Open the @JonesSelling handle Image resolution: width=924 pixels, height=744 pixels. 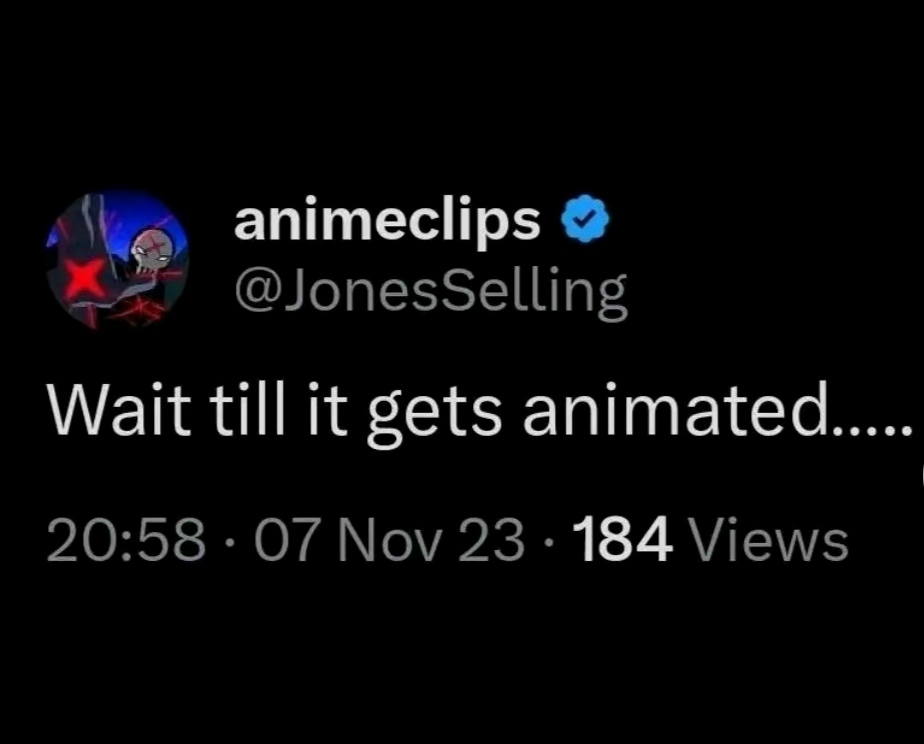tap(431, 292)
